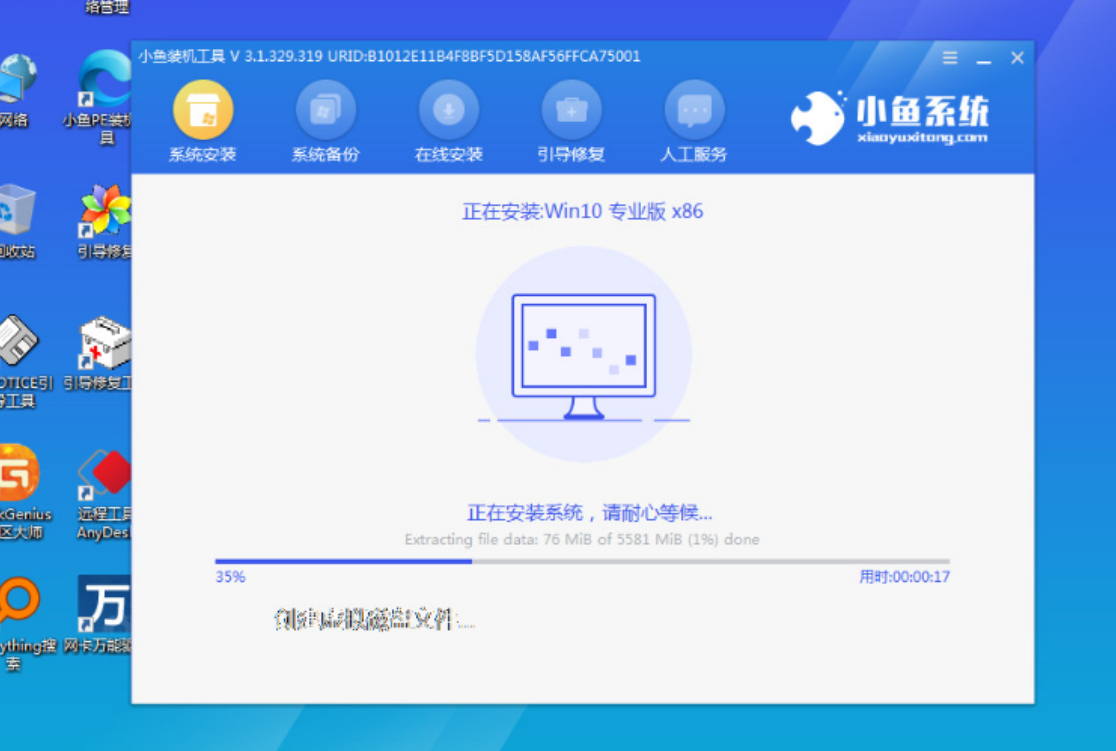Click the 正在安装系统，请耐心等候 status text

click(589, 513)
